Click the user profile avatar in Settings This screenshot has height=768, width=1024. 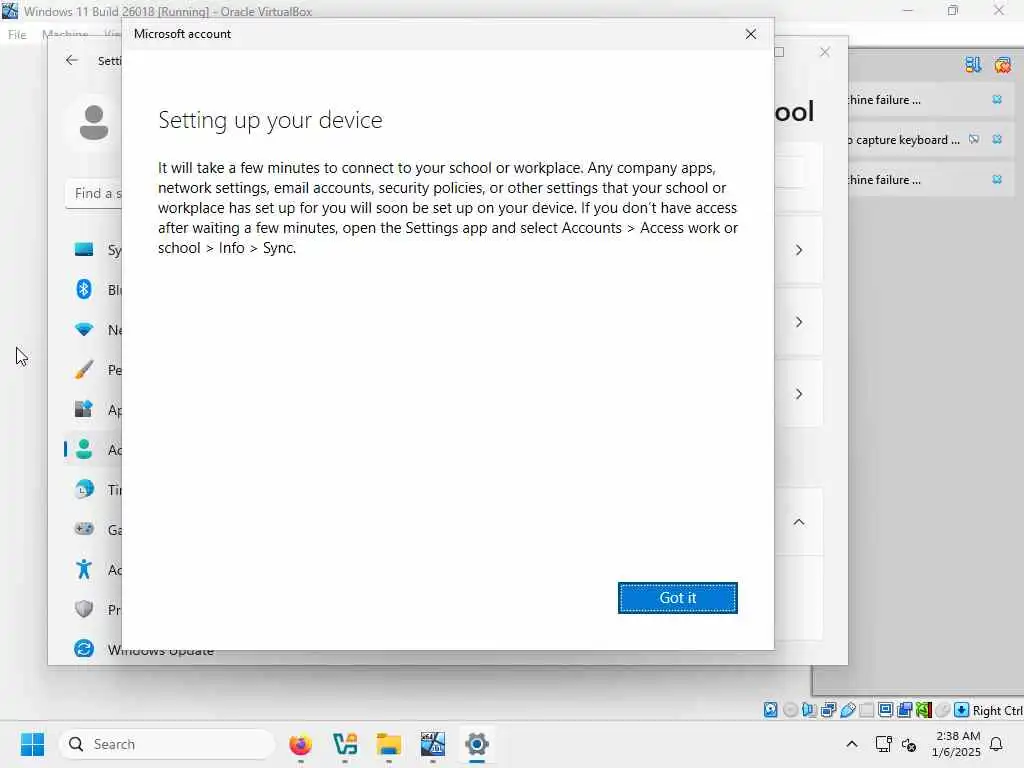click(x=94, y=122)
